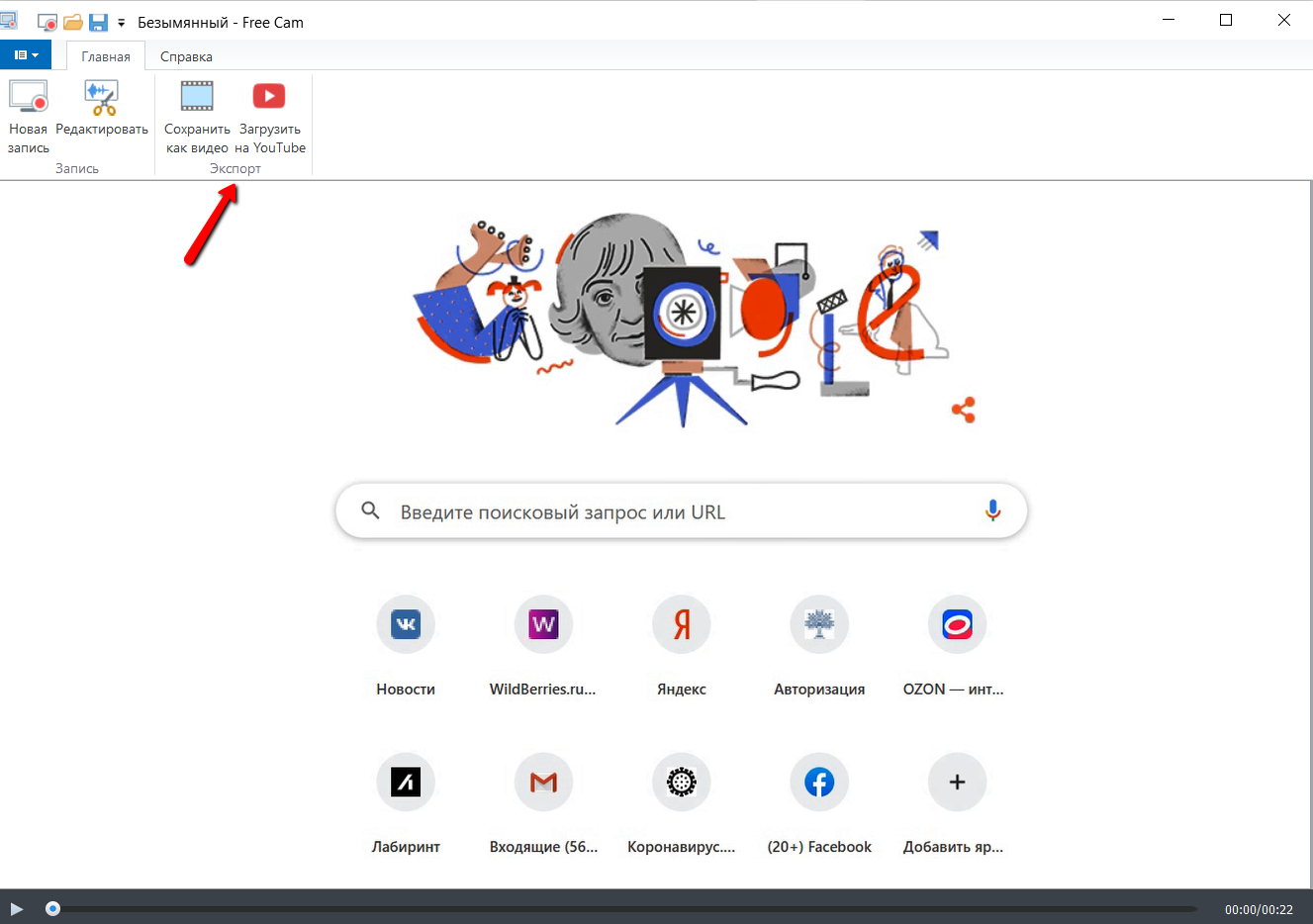The image size is (1313, 924).
Task: Click the doodle share icon
Action: 964,410
